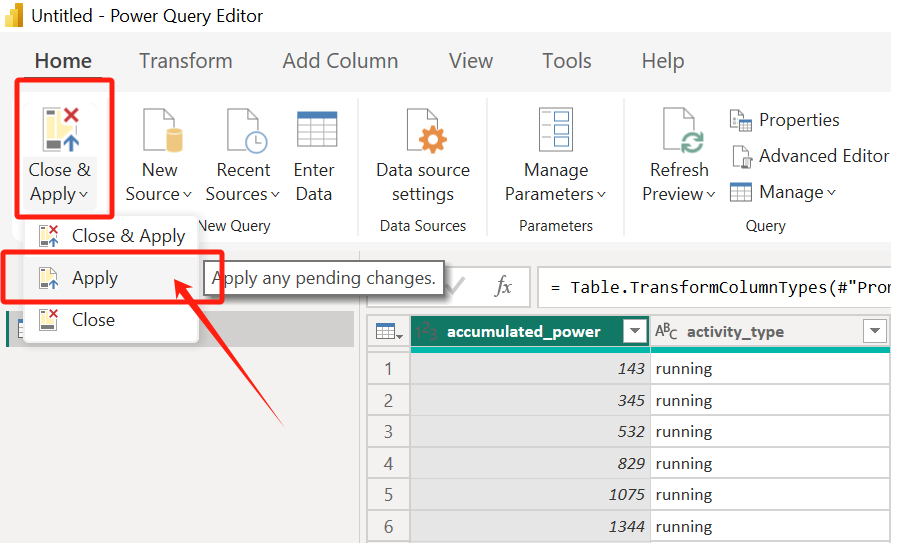Screen dimensions: 898x547
Task: Click the ABC data type icon of activity_type
Action: [x=666, y=332]
